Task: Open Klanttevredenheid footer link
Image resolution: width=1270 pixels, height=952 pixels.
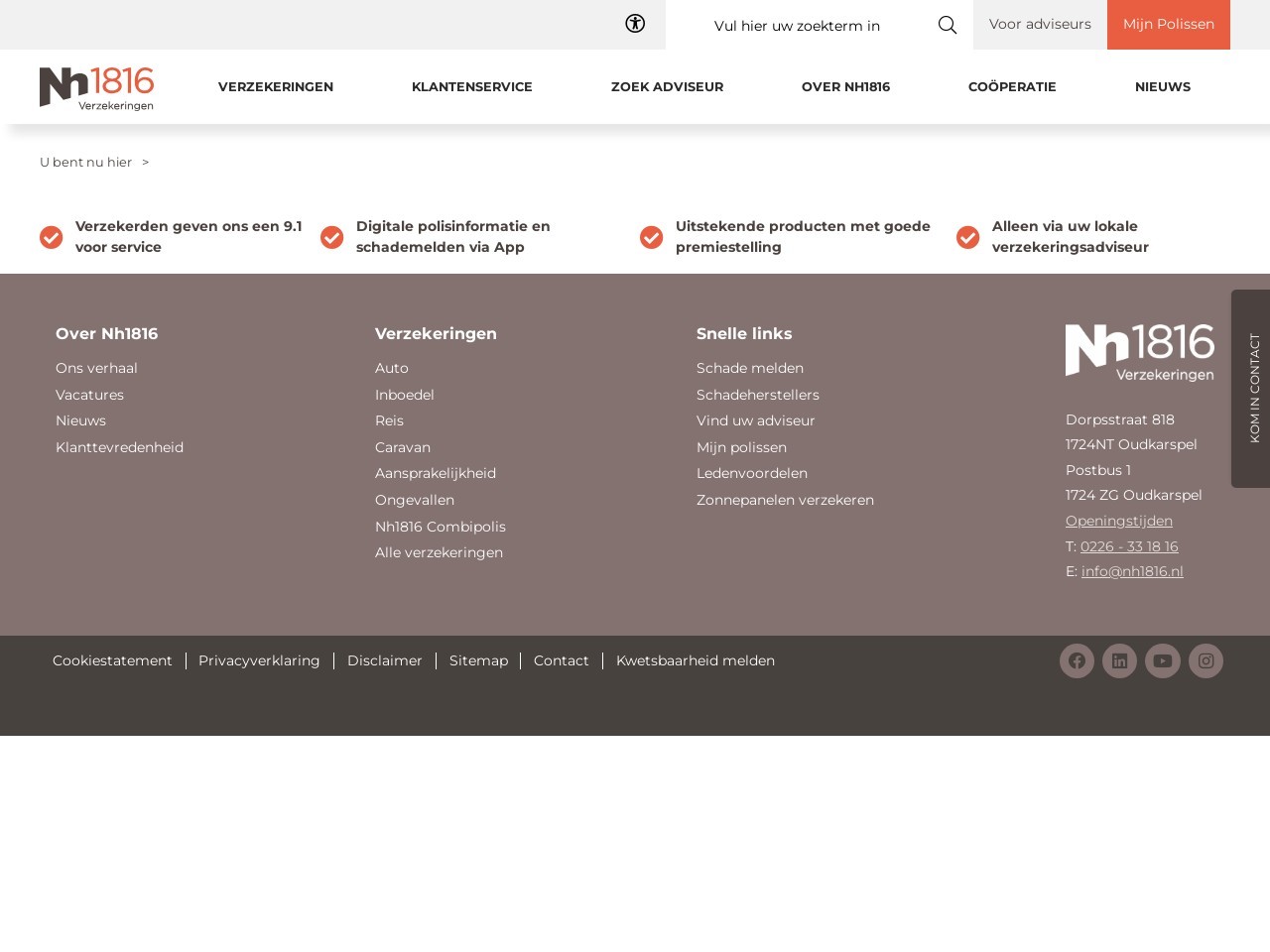Action: pyautogui.click(x=119, y=448)
